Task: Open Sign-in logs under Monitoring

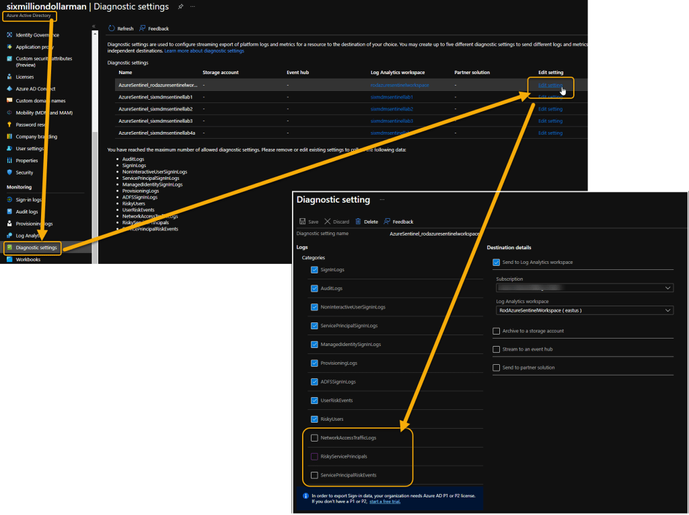Action: point(25,199)
